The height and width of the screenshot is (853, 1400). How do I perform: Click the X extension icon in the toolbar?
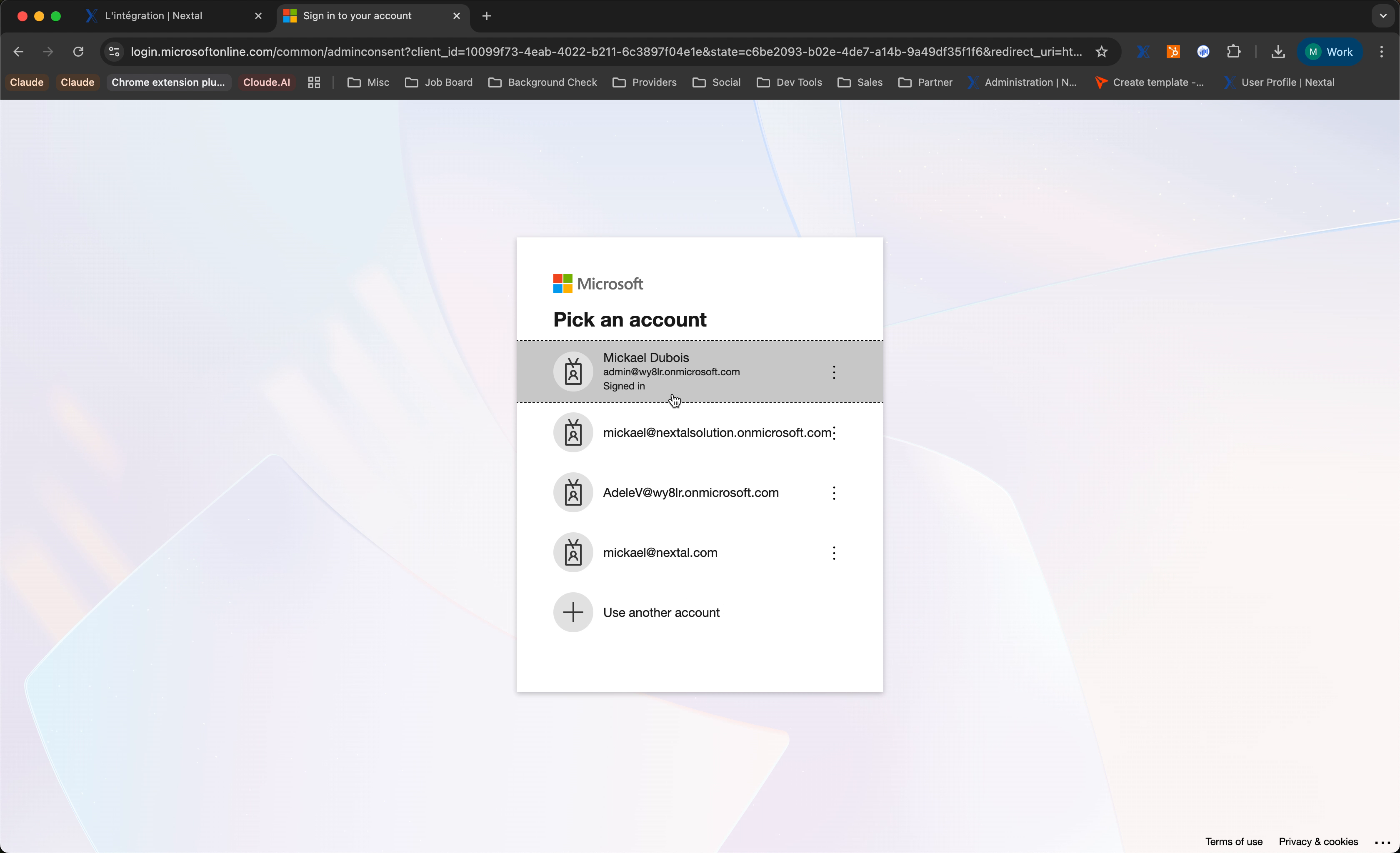[x=1142, y=52]
